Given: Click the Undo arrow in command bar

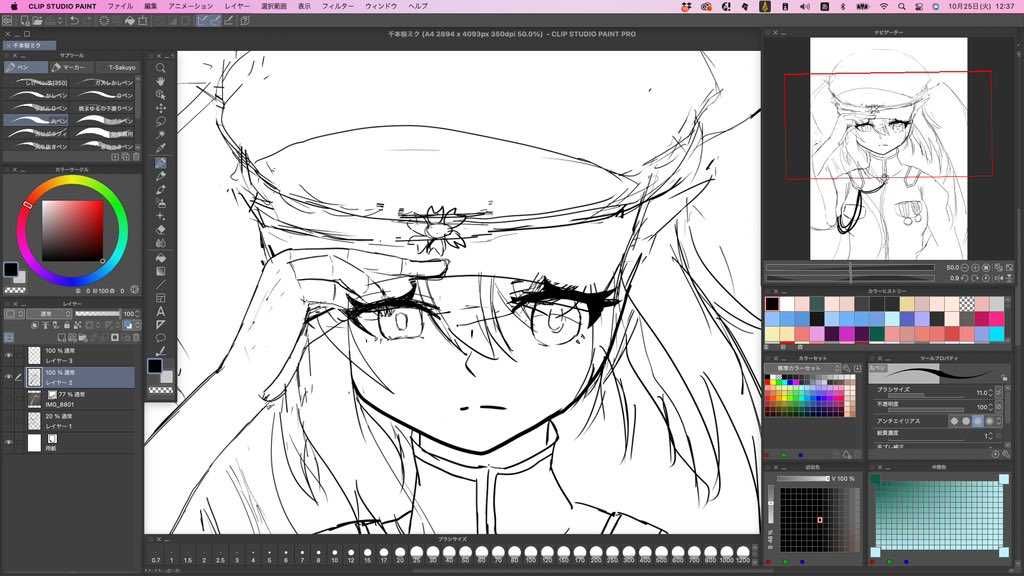Looking at the screenshot, I should click(x=74, y=21).
